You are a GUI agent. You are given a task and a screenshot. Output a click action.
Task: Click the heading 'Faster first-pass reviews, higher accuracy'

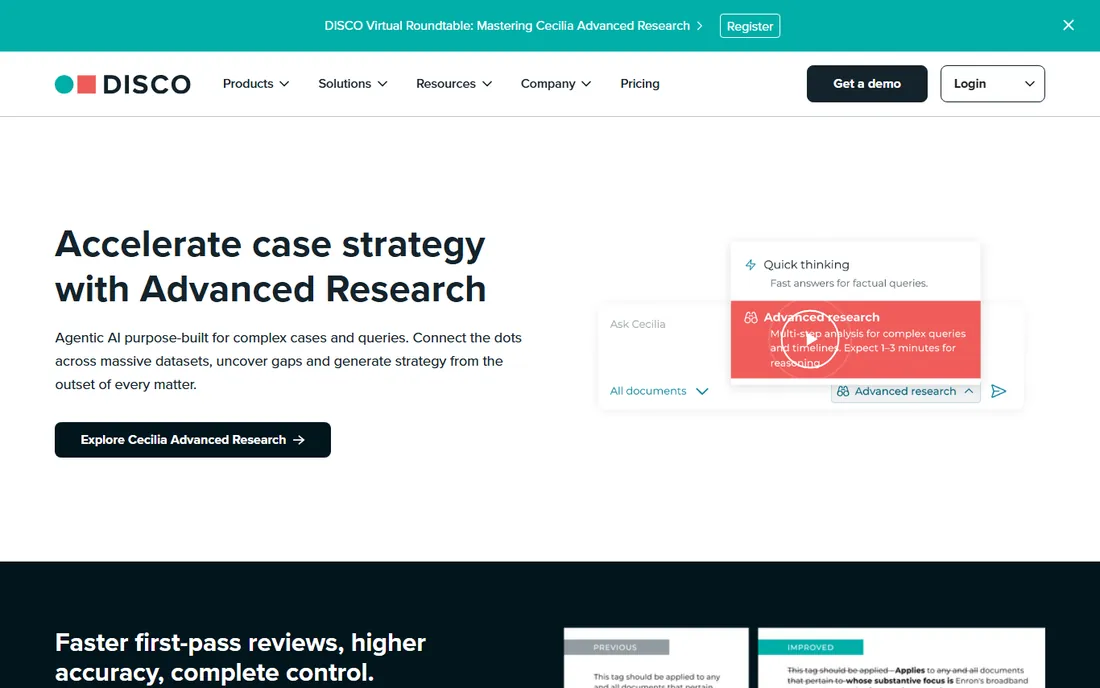click(241, 658)
